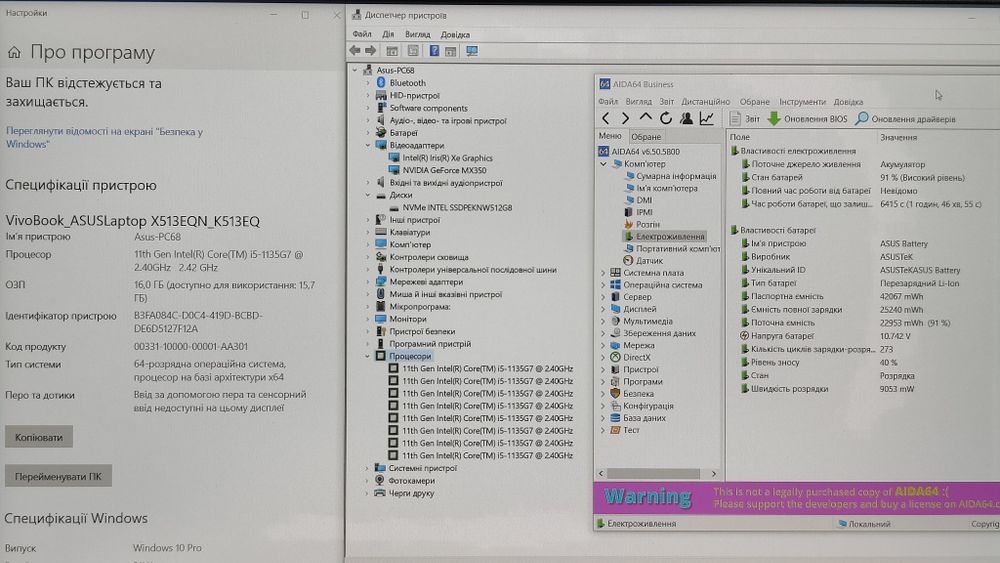Select Рівень зносу row in AIDA64
The image size is (1000, 563).
(861, 362)
